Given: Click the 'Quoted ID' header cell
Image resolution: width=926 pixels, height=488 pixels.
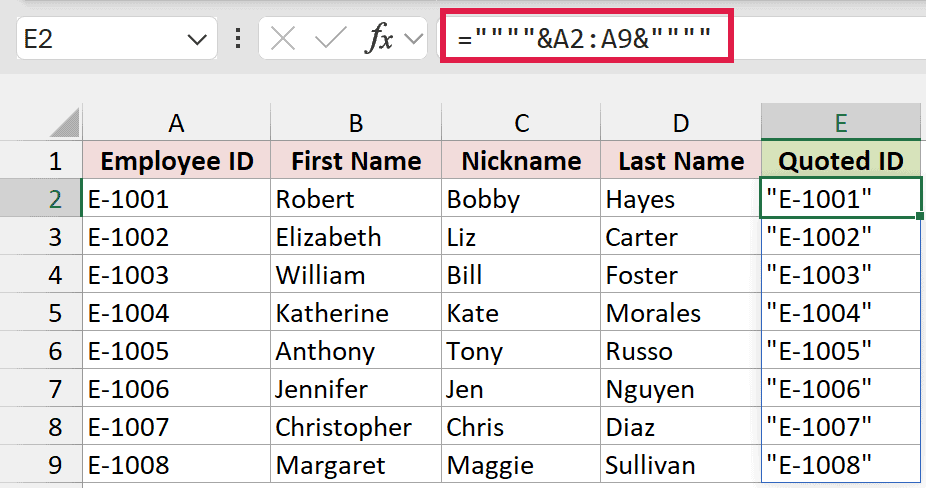Looking at the screenshot, I should coord(841,161).
